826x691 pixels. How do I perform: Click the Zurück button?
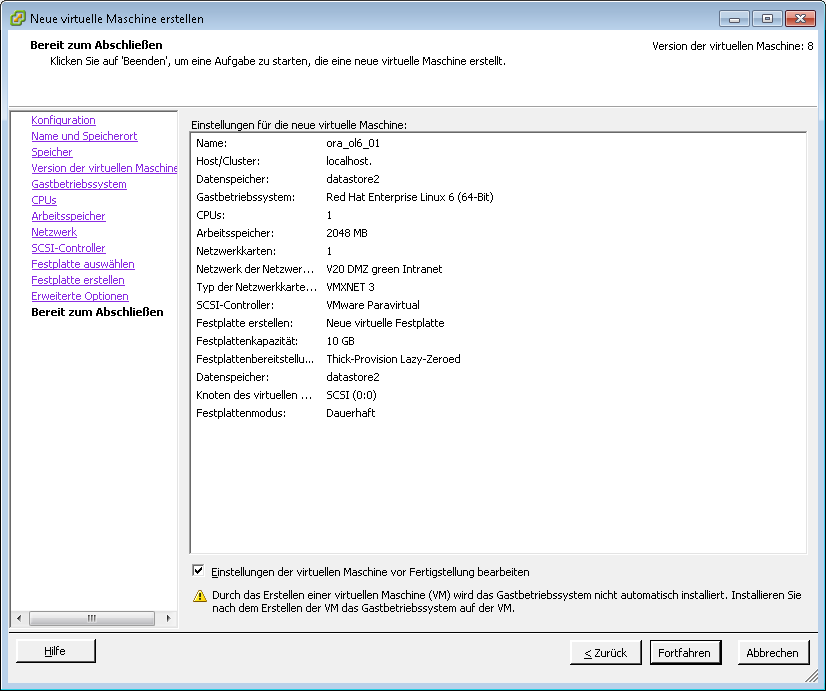605,652
